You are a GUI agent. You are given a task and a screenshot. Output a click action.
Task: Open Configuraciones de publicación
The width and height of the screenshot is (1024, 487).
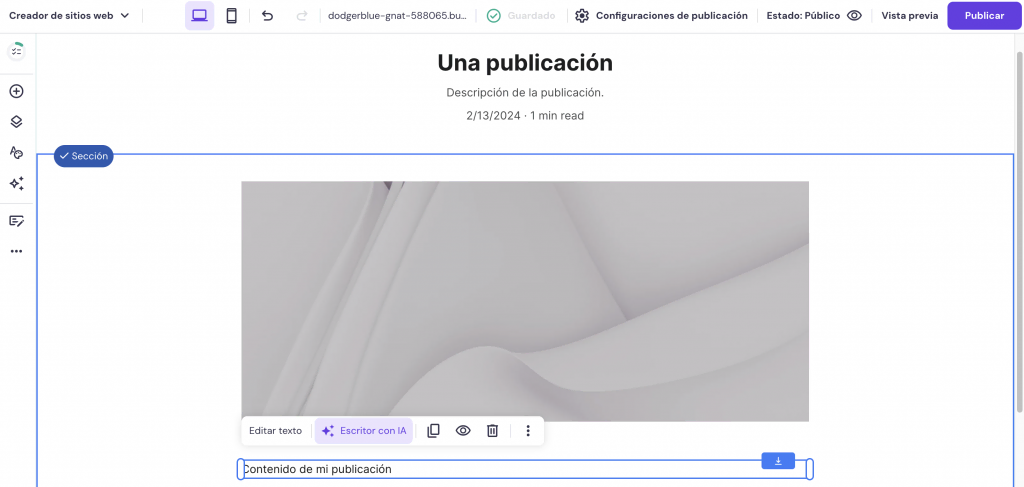tap(661, 16)
